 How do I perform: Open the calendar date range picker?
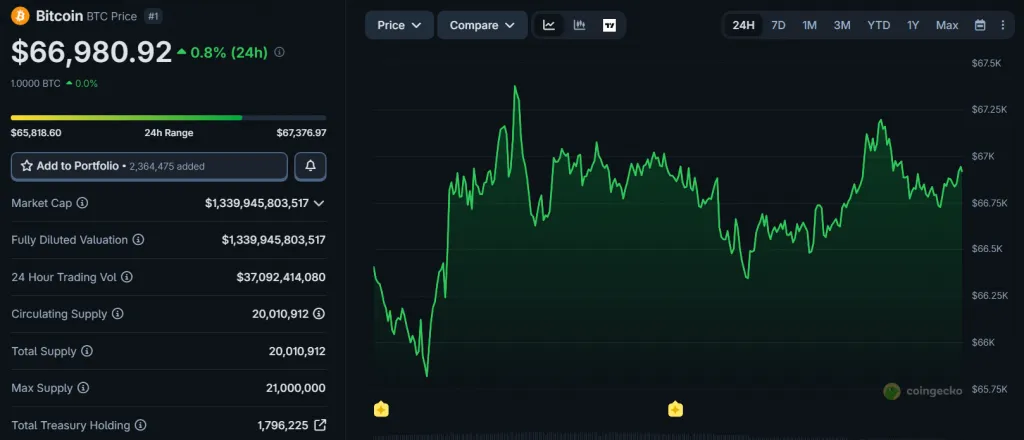[x=980, y=25]
